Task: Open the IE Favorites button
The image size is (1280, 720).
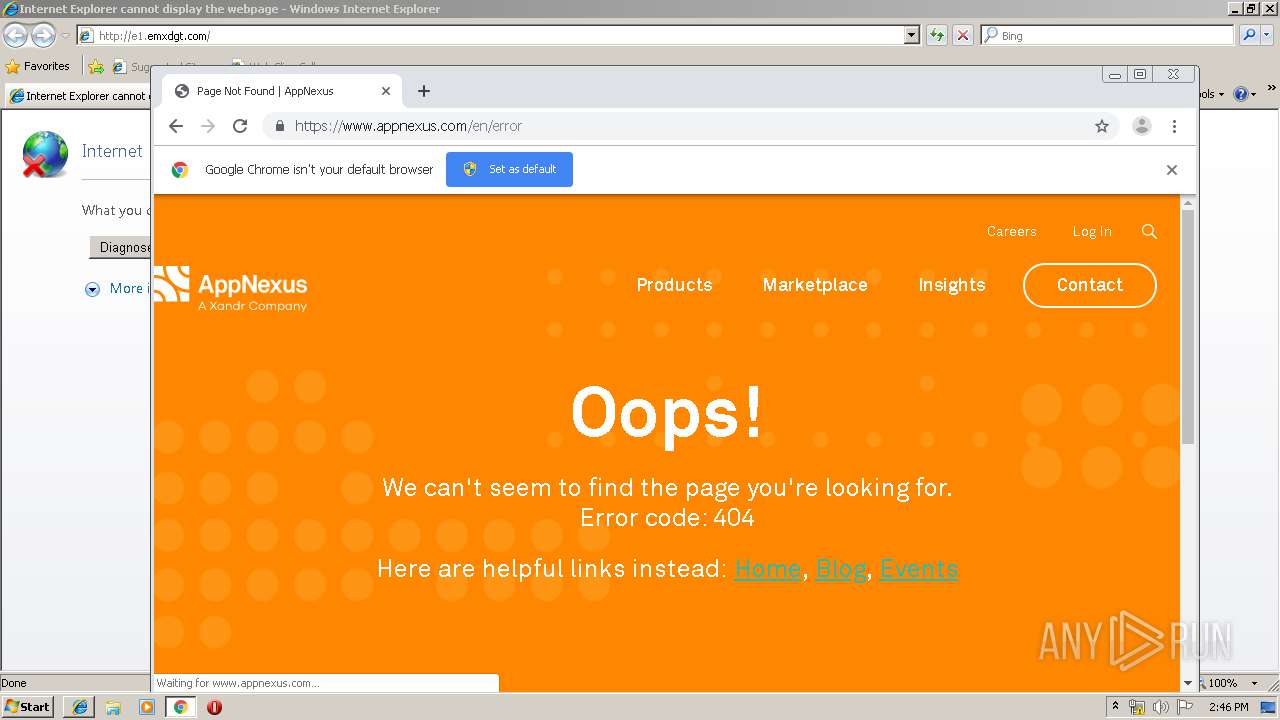Action: point(38,66)
